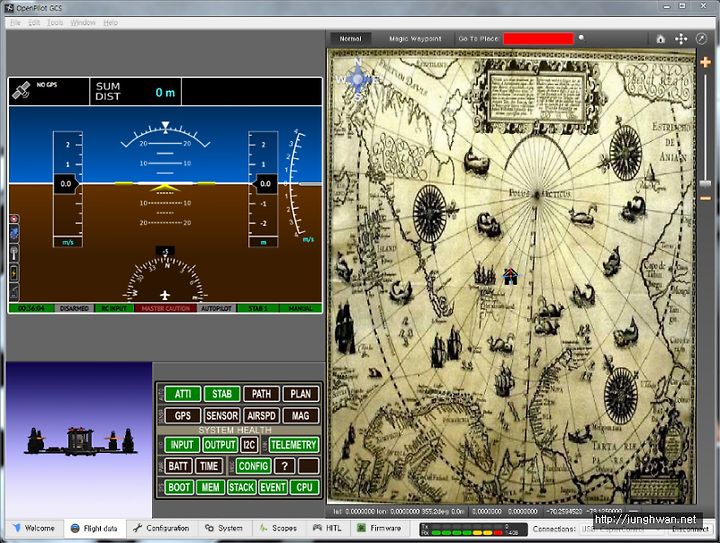Switch to the Welcome tab
Image resolution: width=720 pixels, height=543 pixels.
34,528
